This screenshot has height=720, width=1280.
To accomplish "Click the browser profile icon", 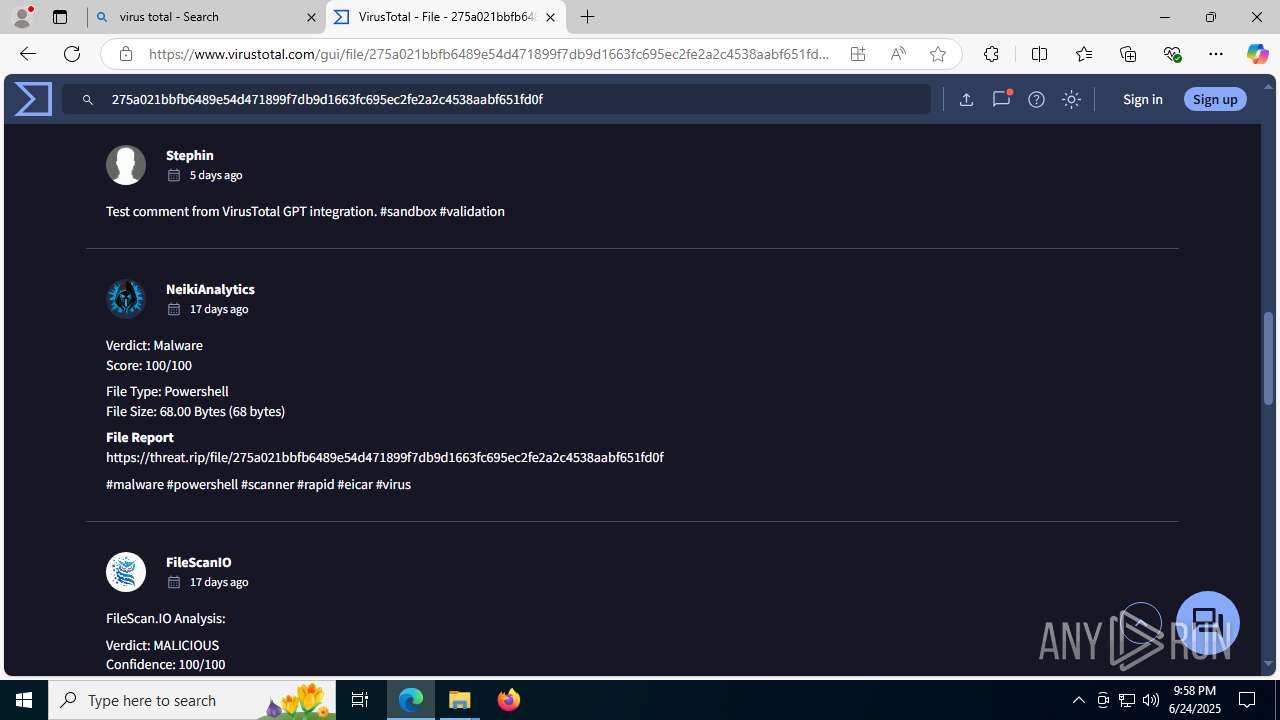I will coord(22,17).
